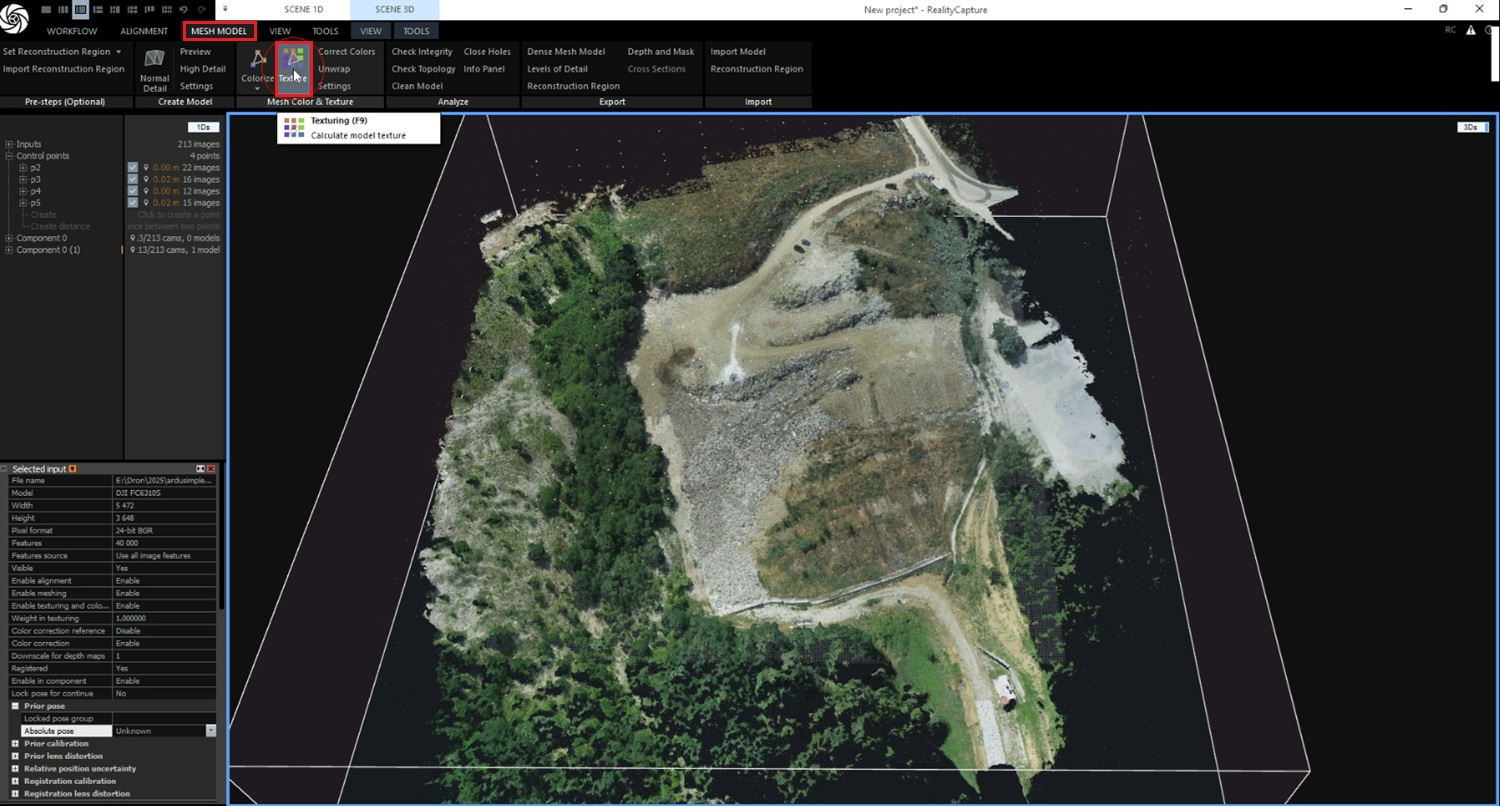1500x806 pixels.
Task: Click the 3Ds view label in viewport
Action: tap(1469, 127)
